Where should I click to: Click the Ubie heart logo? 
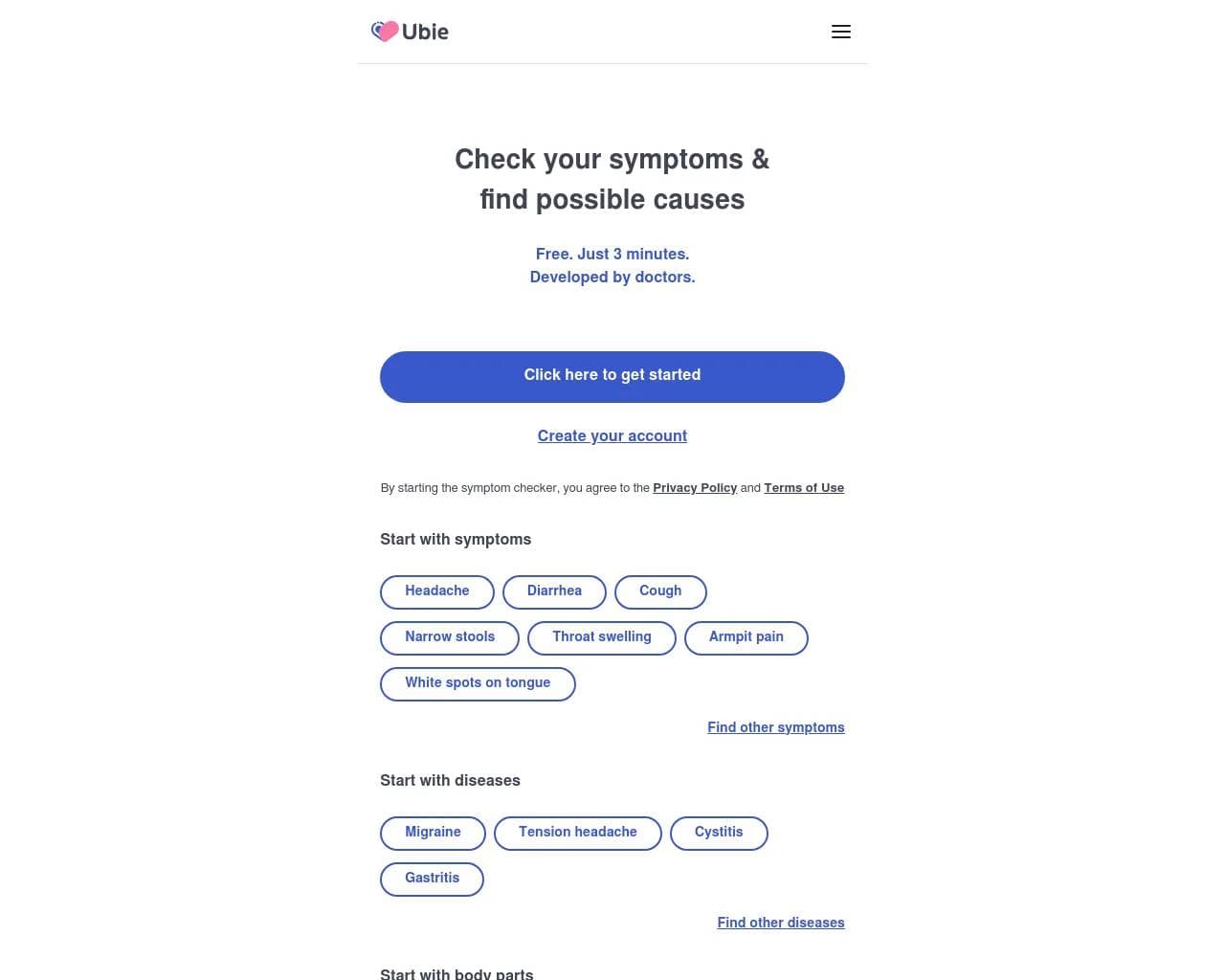click(x=385, y=31)
